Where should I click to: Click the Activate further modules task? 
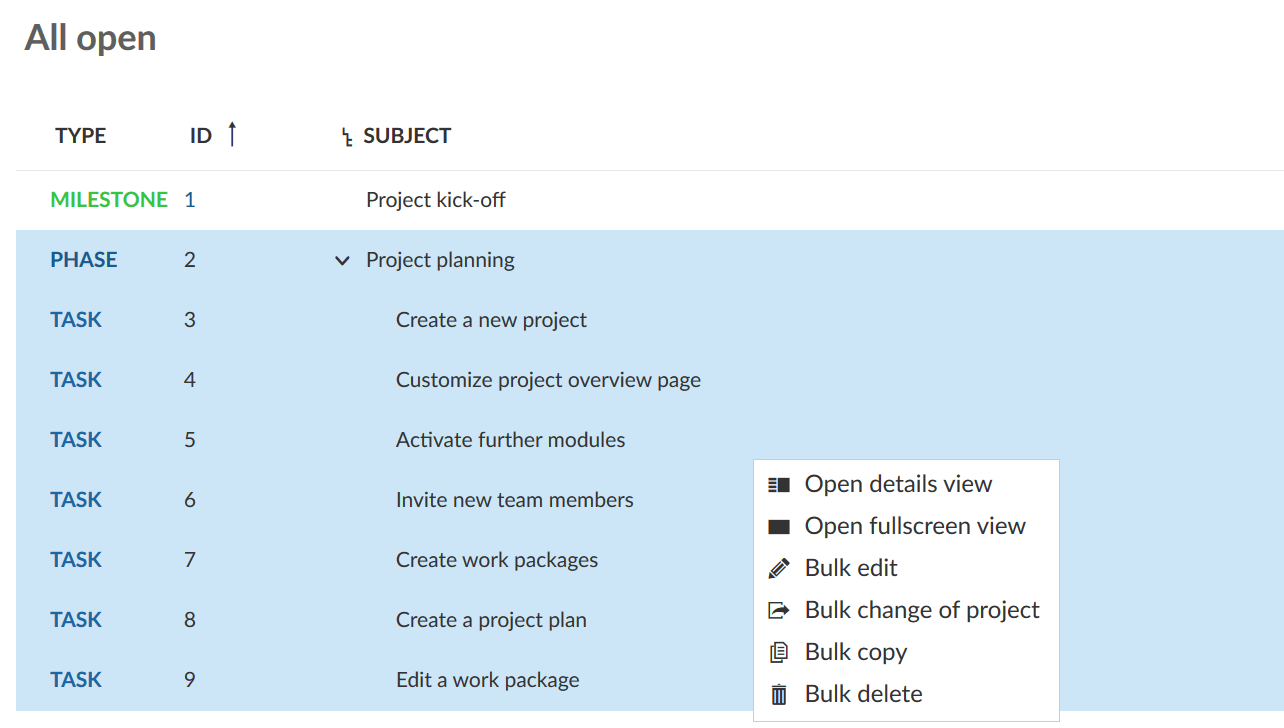pyautogui.click(x=510, y=440)
